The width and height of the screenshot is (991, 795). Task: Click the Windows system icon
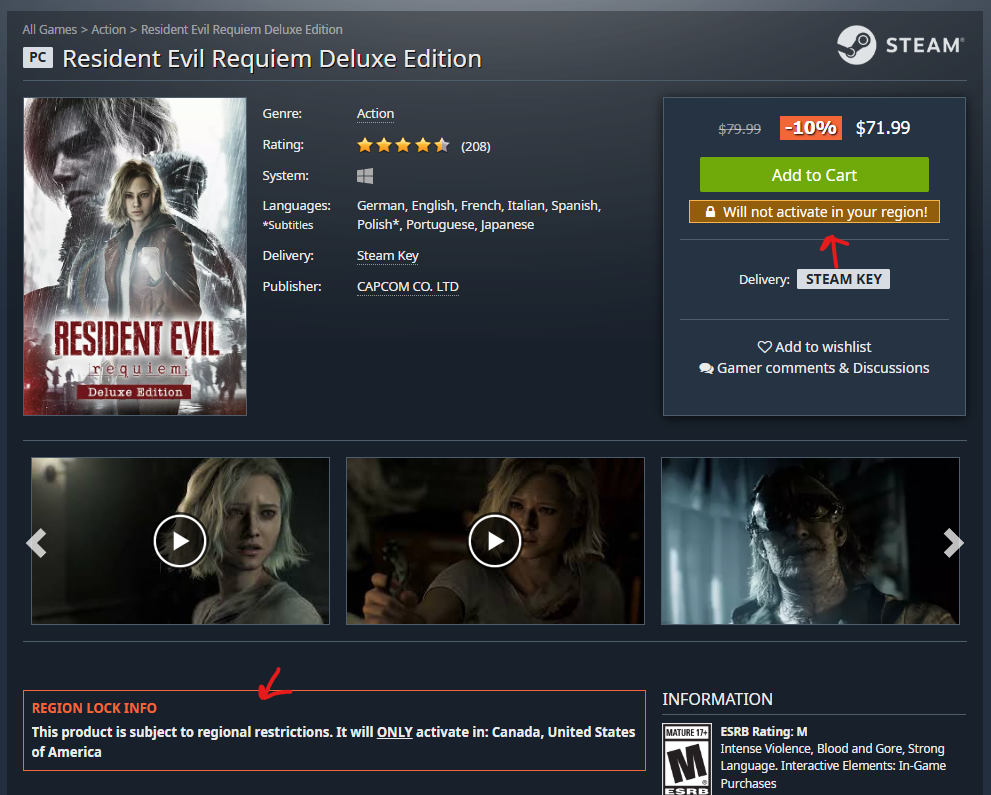coord(365,176)
